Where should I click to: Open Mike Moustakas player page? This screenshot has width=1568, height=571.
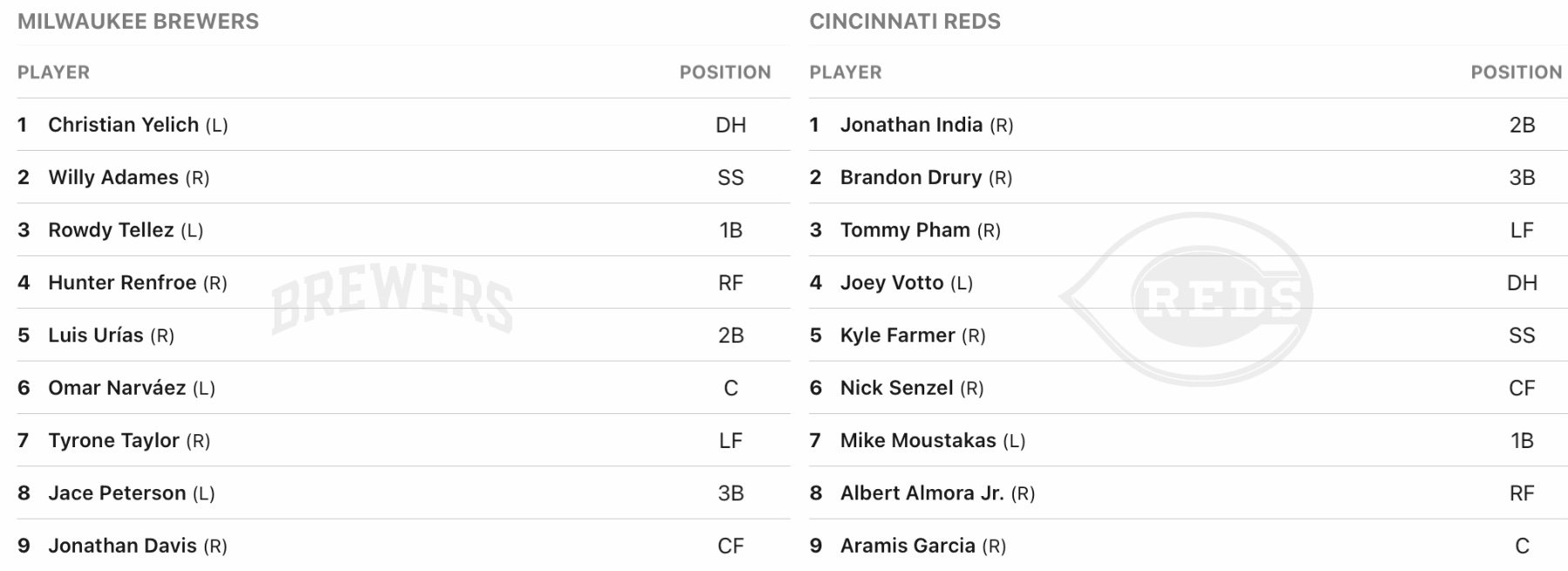click(x=917, y=440)
